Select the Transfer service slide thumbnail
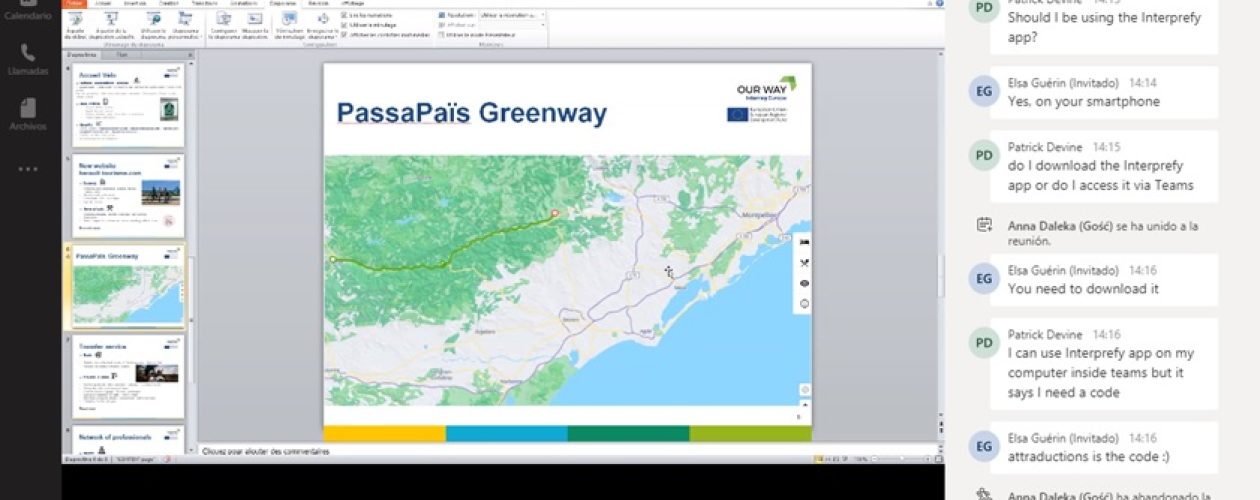Screen dimensions: 1260x500 pyautogui.click(x=127, y=376)
